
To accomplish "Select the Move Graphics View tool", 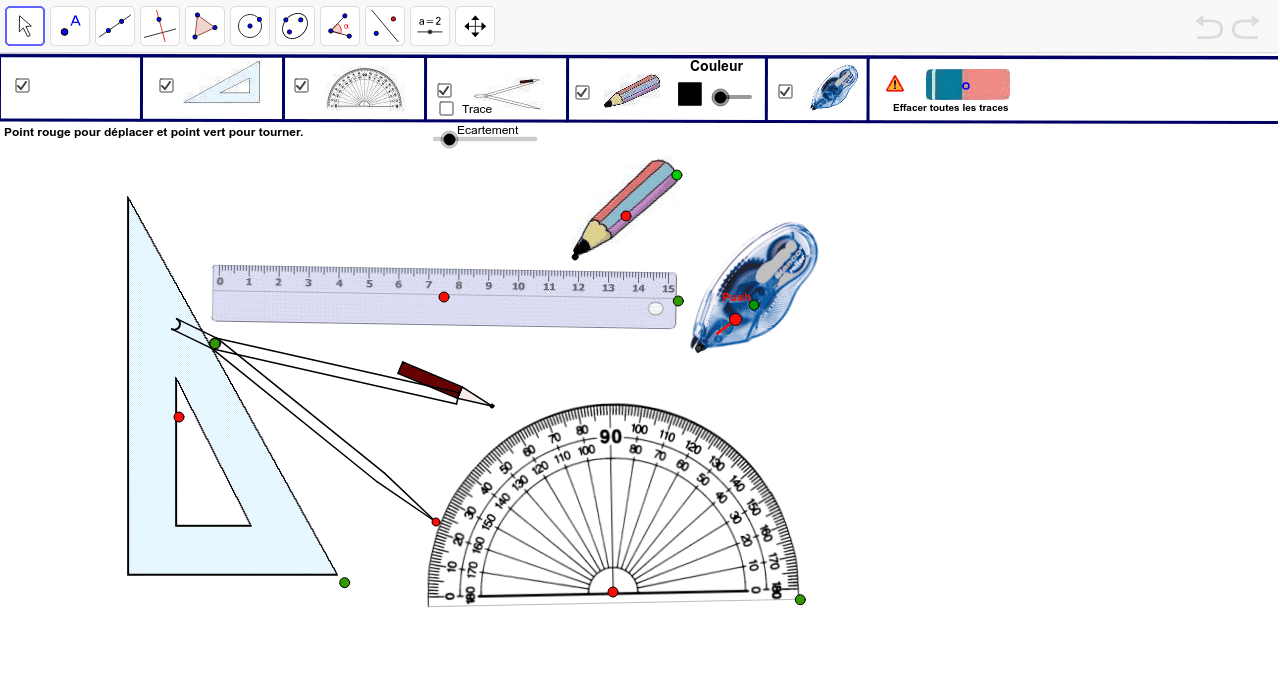I will (474, 25).
